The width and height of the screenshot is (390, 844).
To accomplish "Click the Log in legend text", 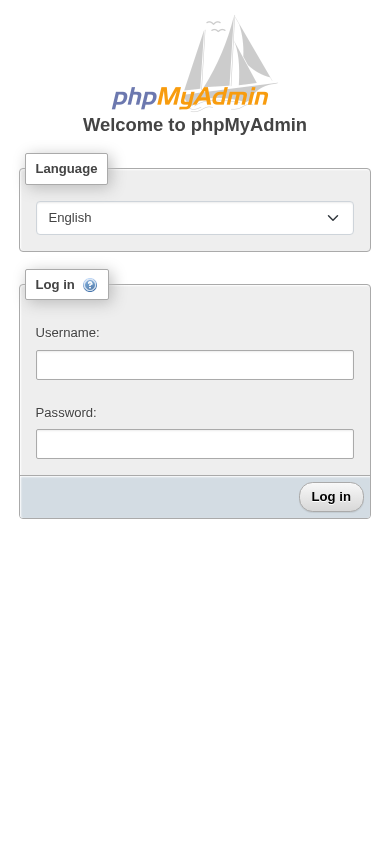I will (x=55, y=285).
